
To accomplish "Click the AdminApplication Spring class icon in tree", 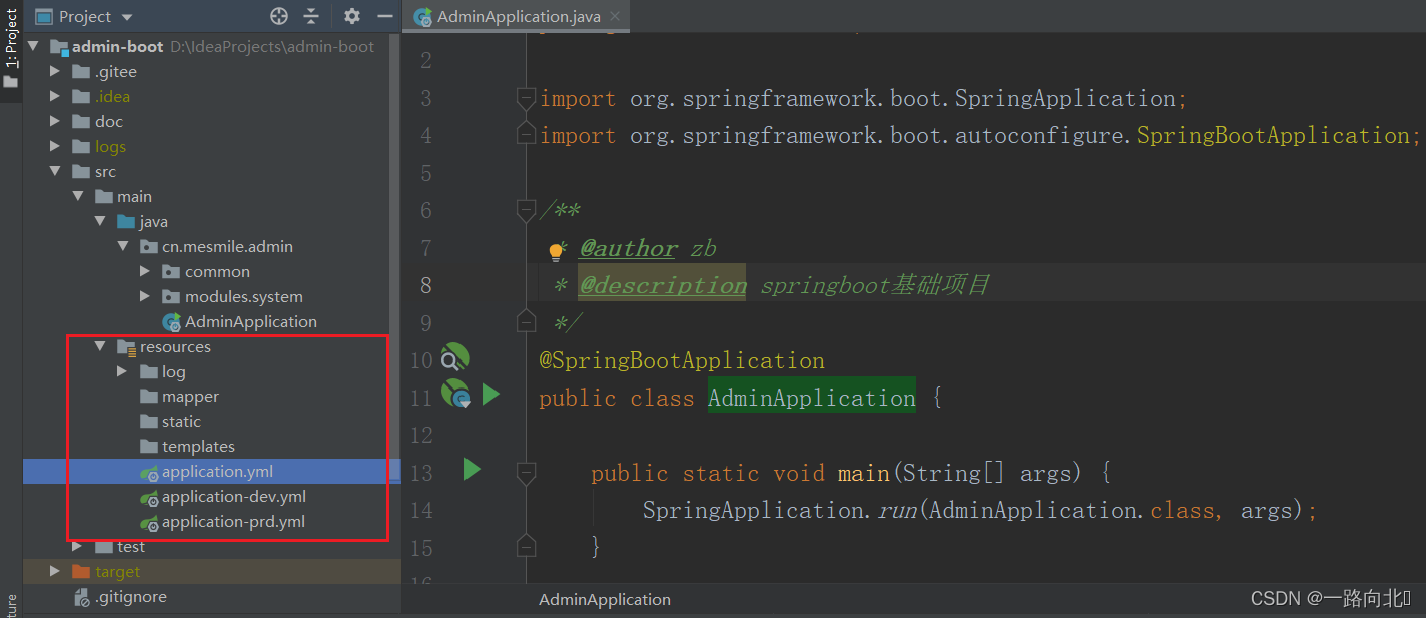I will (171, 322).
